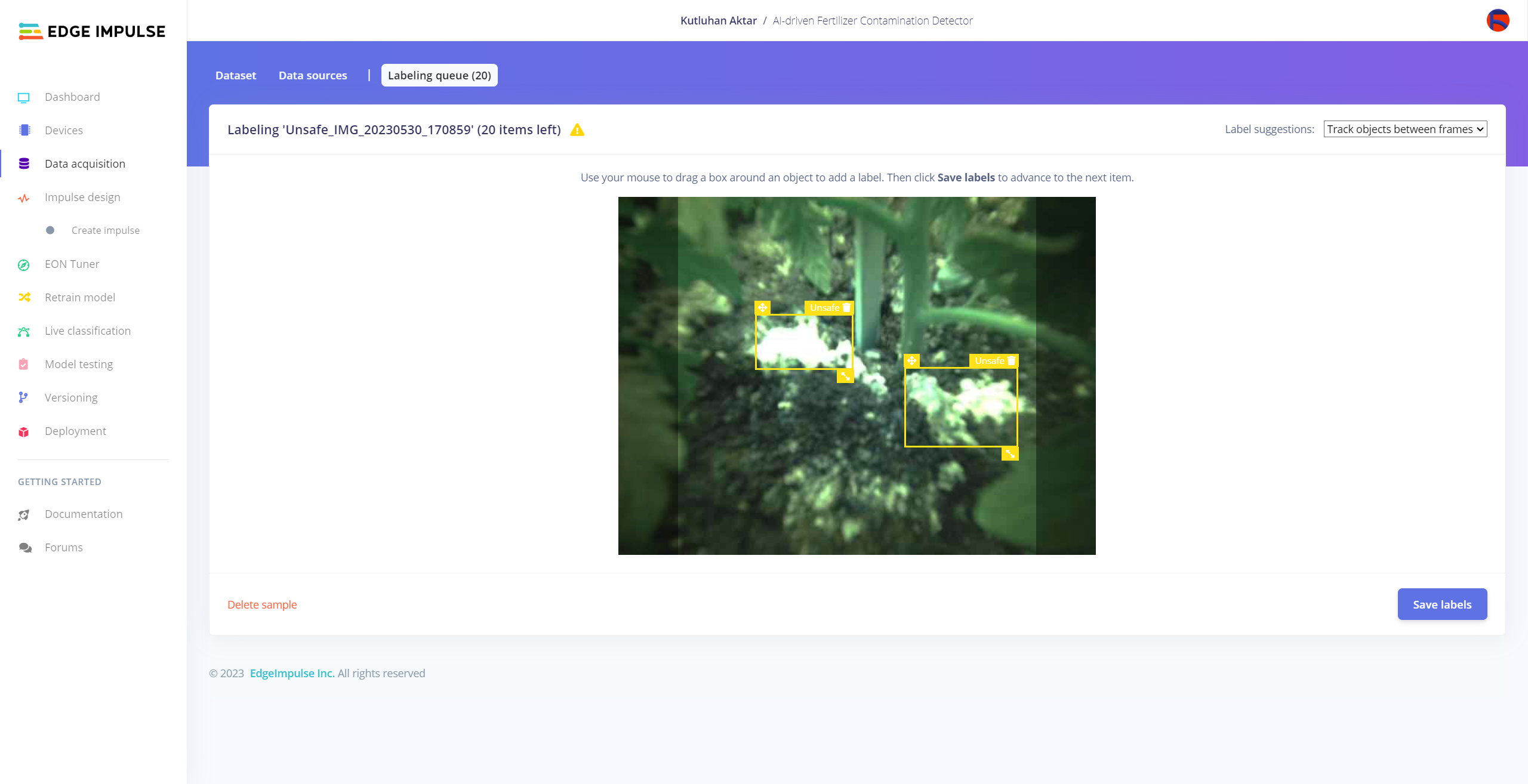Switch to the Dataset tab
This screenshot has width=1528, height=784.
tap(236, 76)
